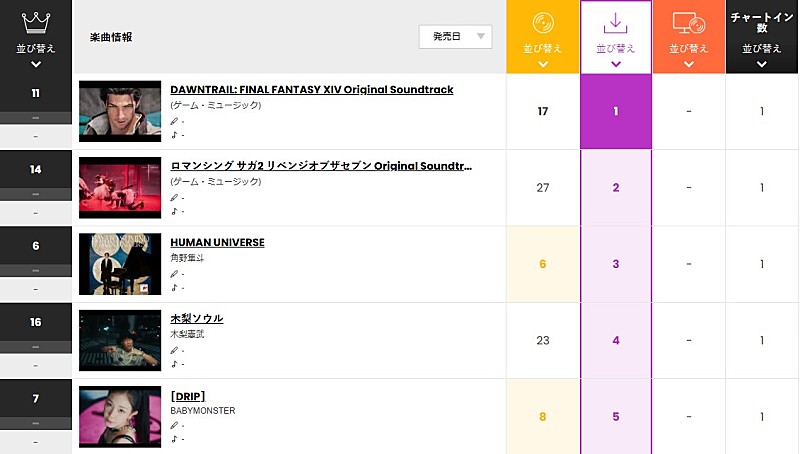The image size is (800, 454).
Task: Click the PC lookup chart icon
Action: click(689, 22)
